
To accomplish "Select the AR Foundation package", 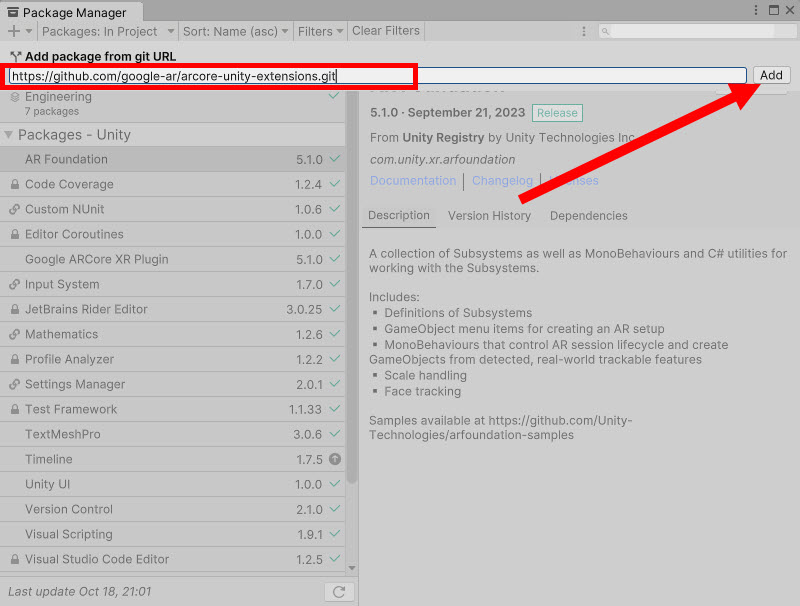I will click(x=172, y=159).
